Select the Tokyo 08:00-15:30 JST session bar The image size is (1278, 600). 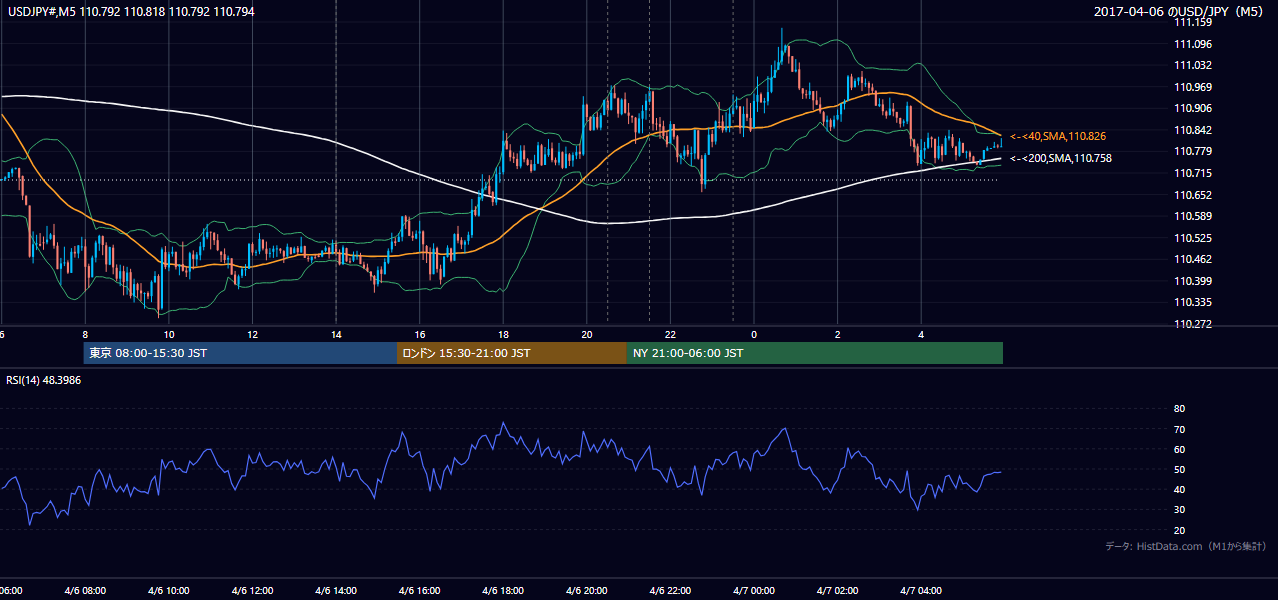(x=240, y=353)
